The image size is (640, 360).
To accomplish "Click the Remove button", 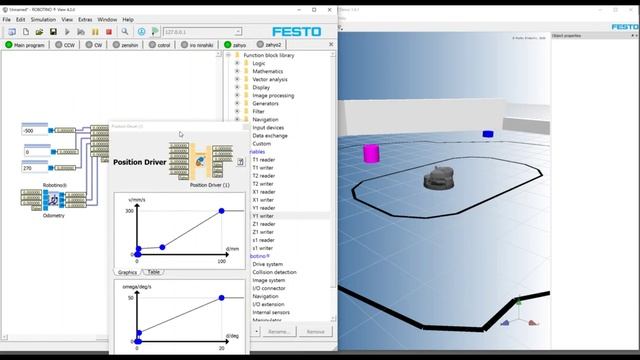I will click(316, 331).
